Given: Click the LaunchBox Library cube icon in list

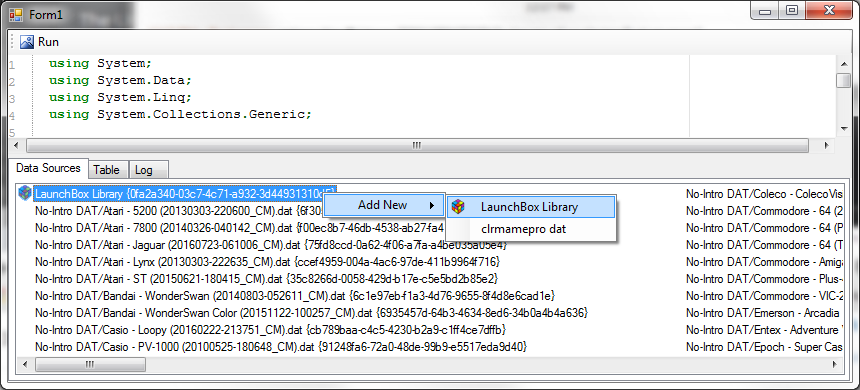Looking at the screenshot, I should pyautogui.click(x=25, y=193).
